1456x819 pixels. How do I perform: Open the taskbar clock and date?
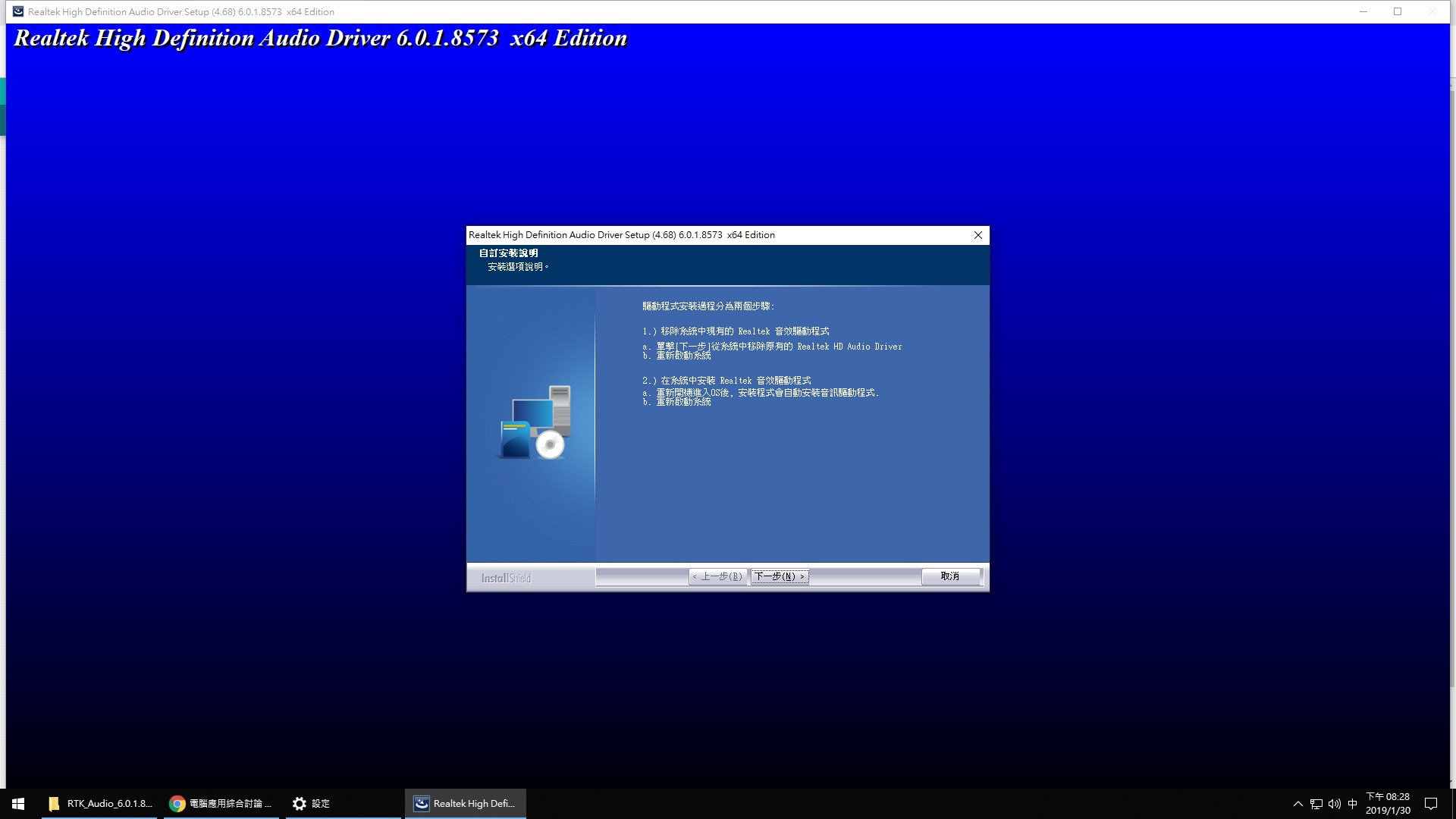pos(1388,804)
